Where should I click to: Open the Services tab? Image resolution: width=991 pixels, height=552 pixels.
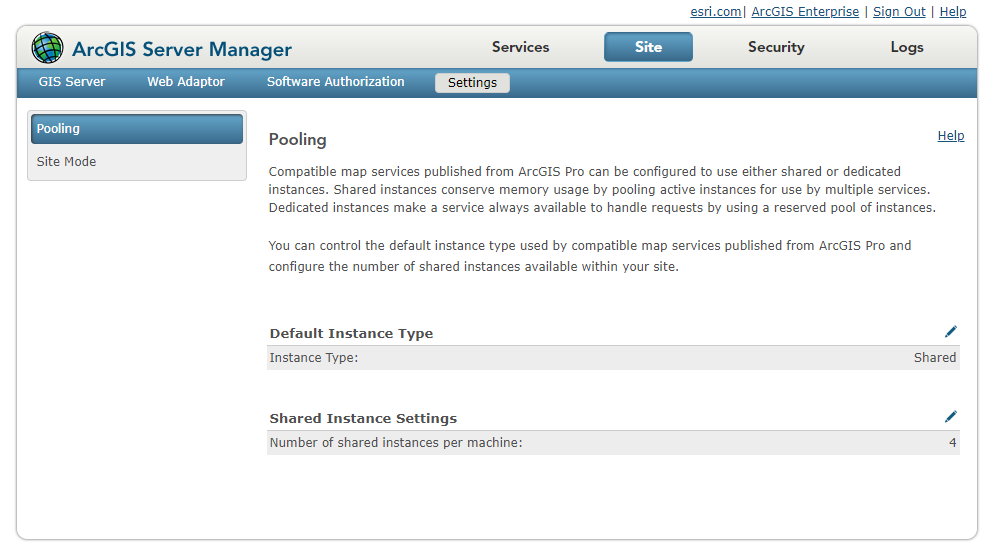point(520,47)
